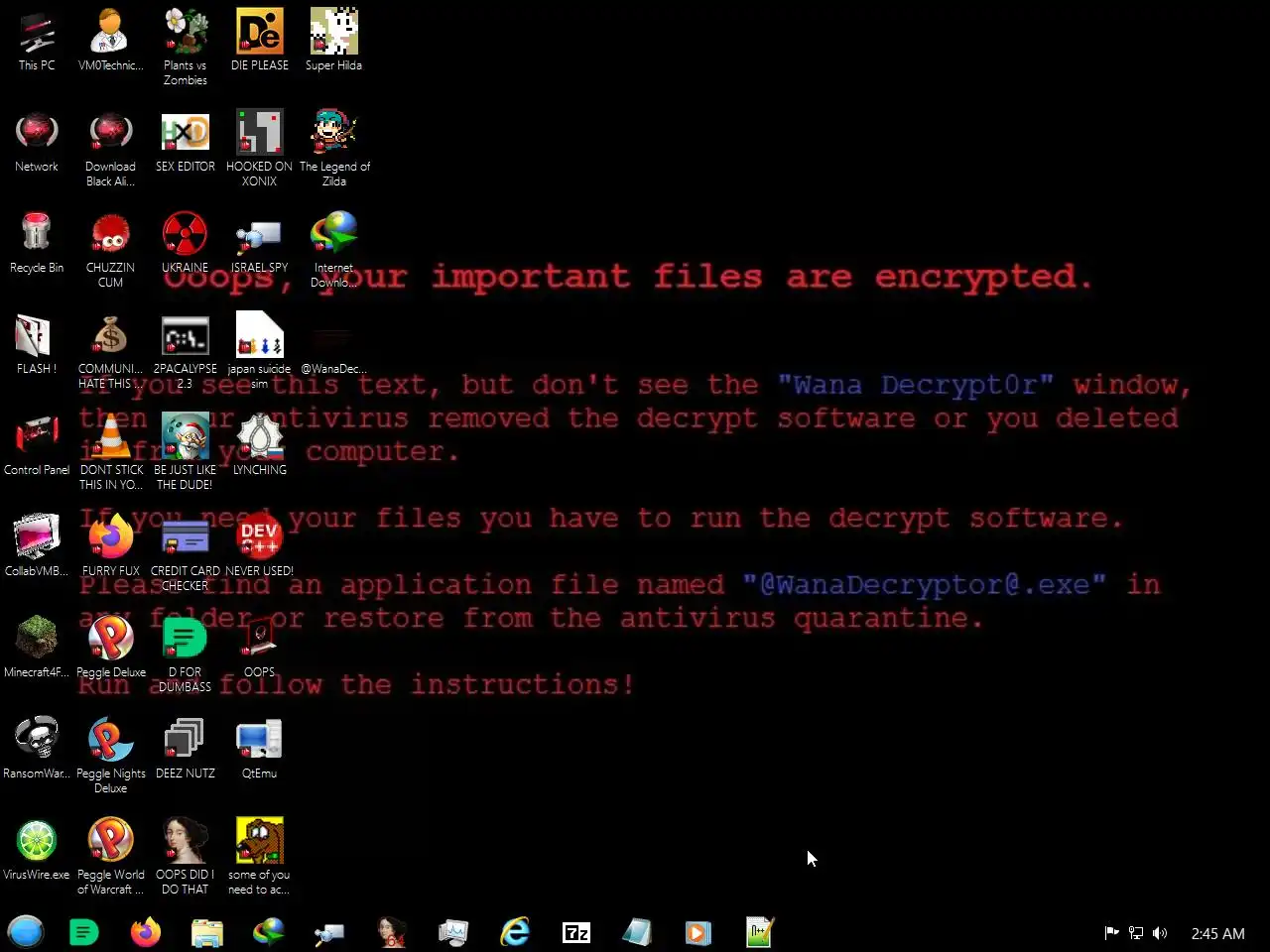Launch Peggle World of Warcraft shortcut
Viewport: 1270px width, 952px height.
point(110,856)
